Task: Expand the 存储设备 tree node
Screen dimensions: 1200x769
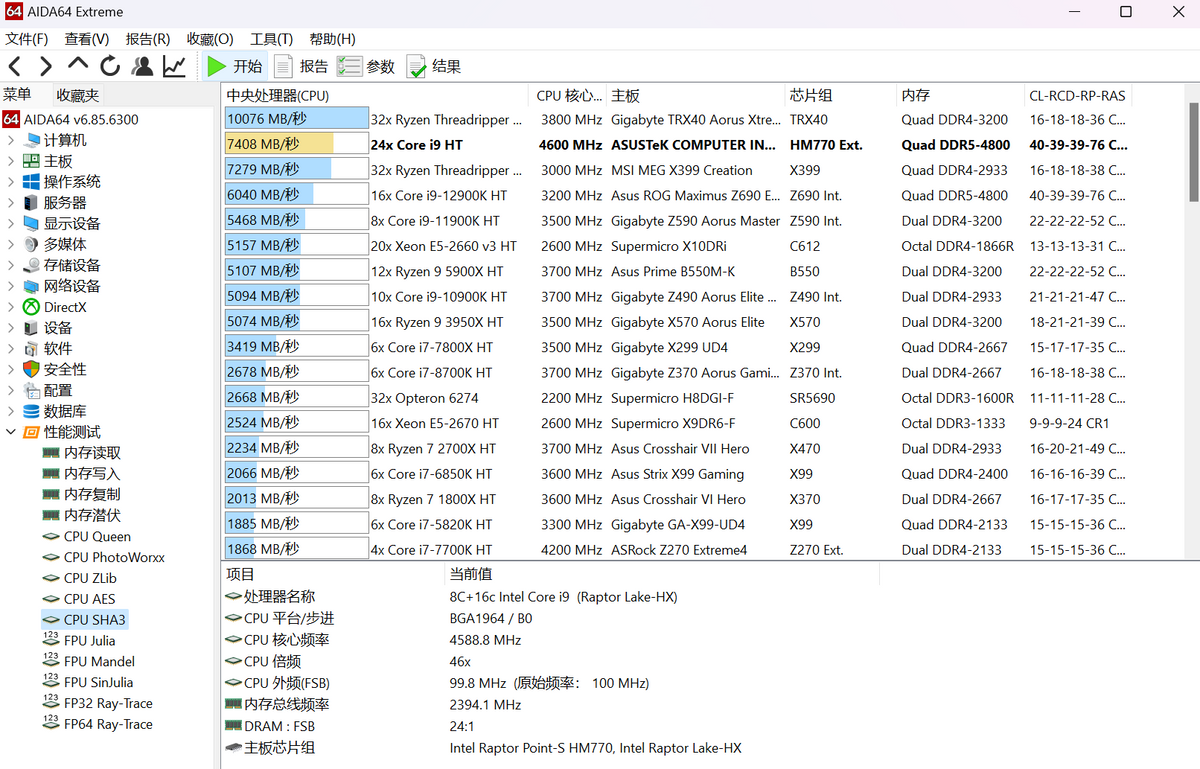Action: tap(11, 265)
